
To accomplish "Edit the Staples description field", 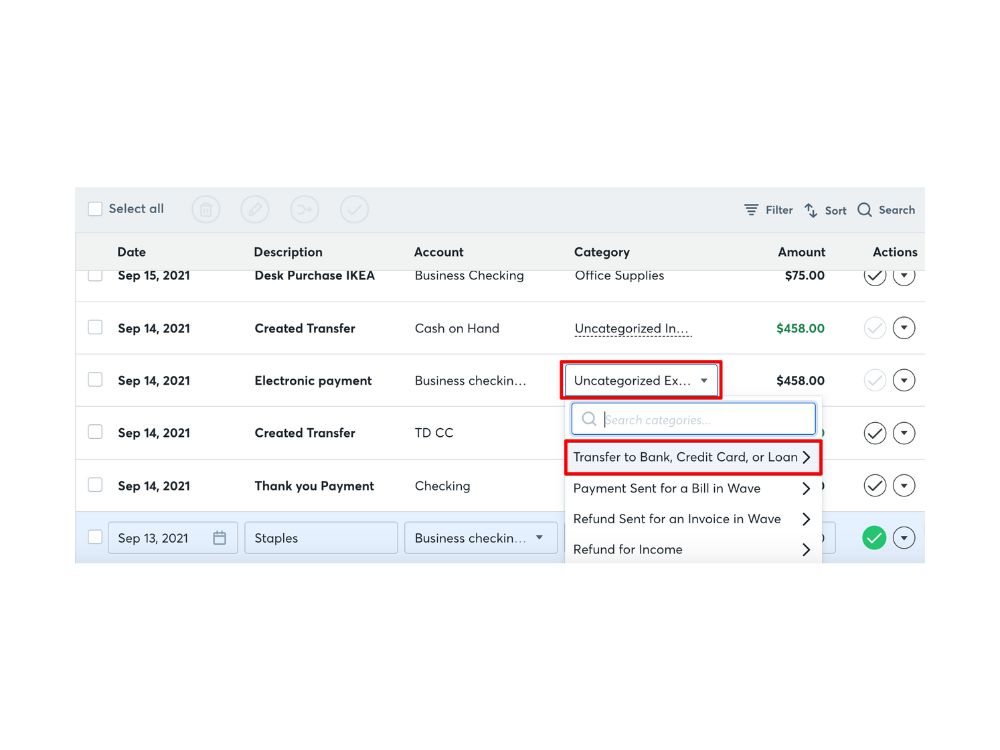I will pos(321,538).
